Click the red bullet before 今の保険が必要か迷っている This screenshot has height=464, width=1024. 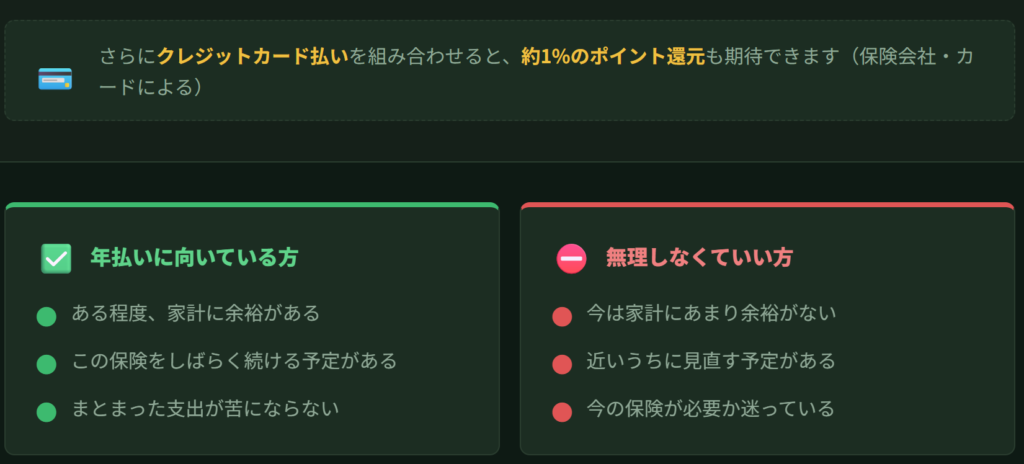tap(562, 411)
